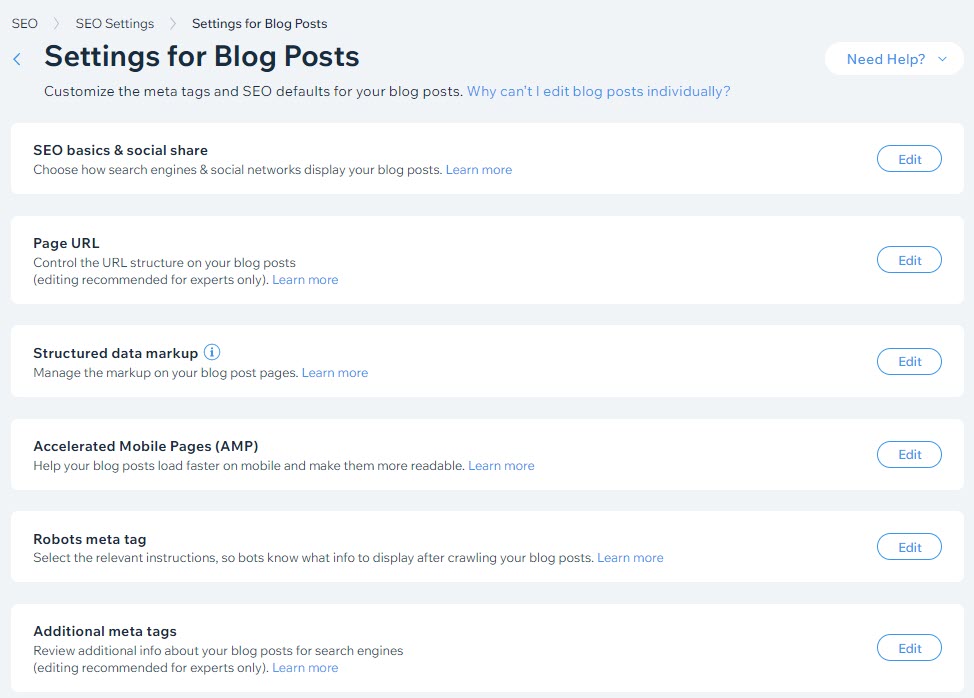Viewport: 974px width, 698px height.
Task: Learn more about structured data markup
Action: coord(335,373)
